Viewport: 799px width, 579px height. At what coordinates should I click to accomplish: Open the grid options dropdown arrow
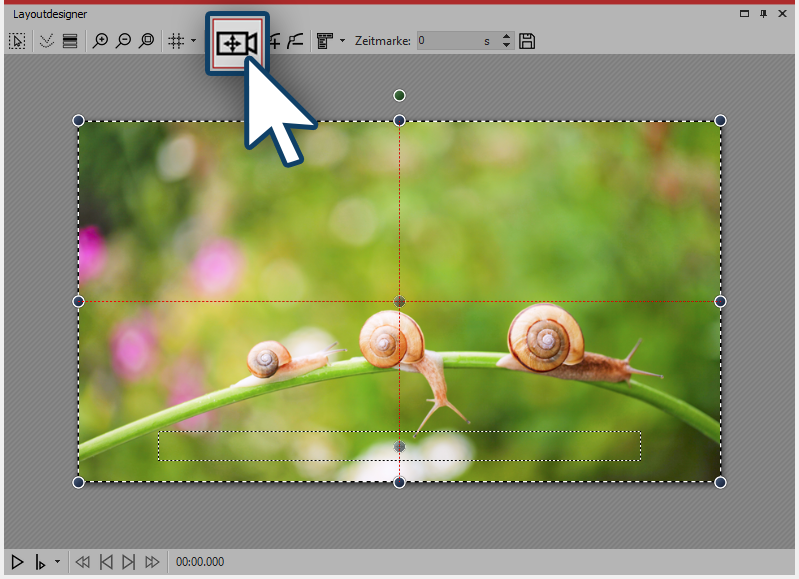pyautogui.click(x=193, y=41)
